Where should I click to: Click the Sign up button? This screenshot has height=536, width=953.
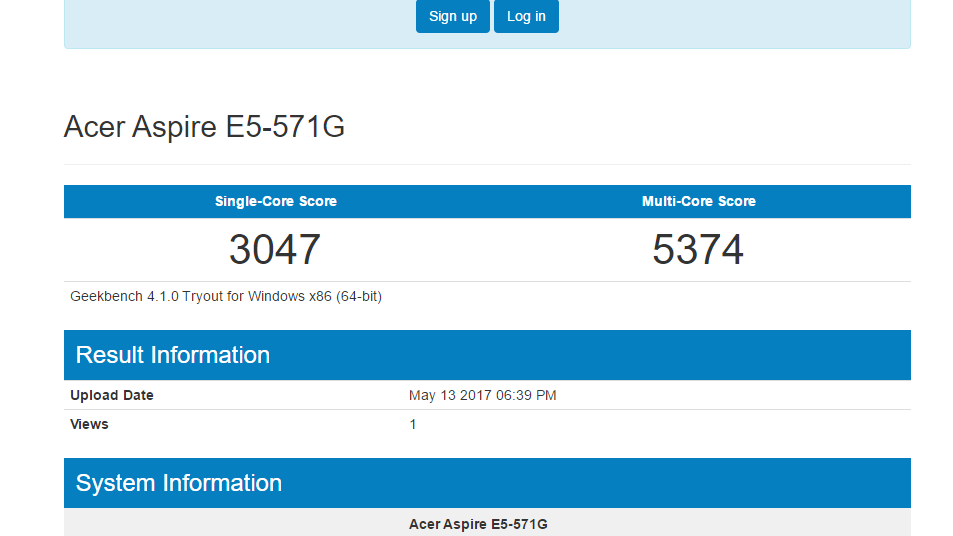(453, 16)
